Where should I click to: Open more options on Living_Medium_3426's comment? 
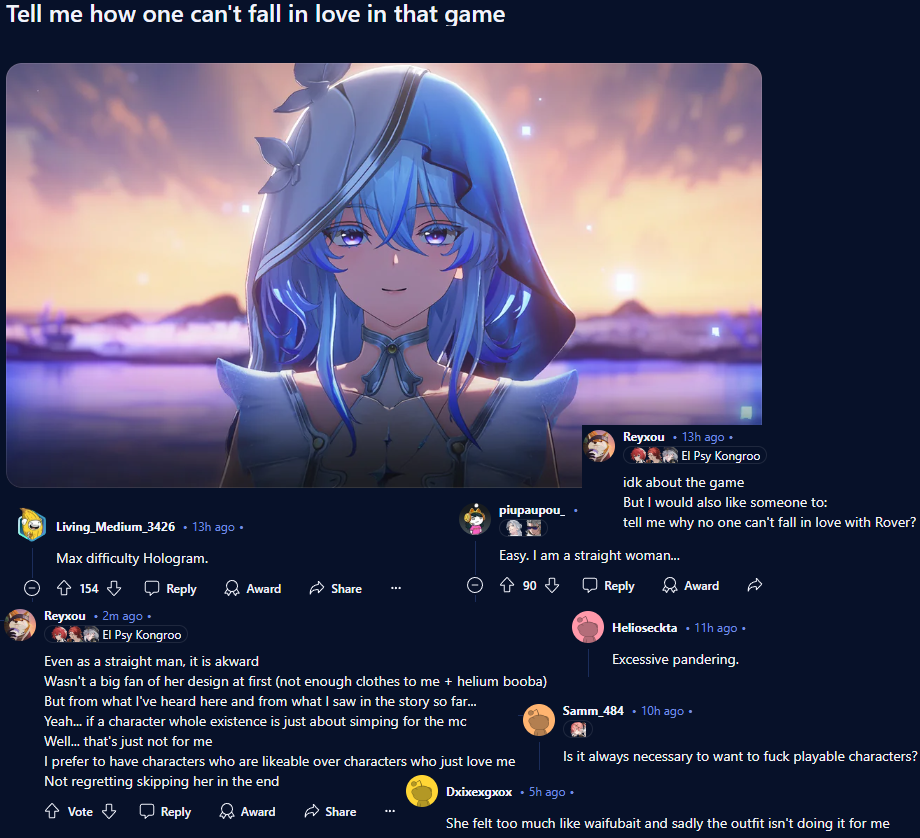396,588
